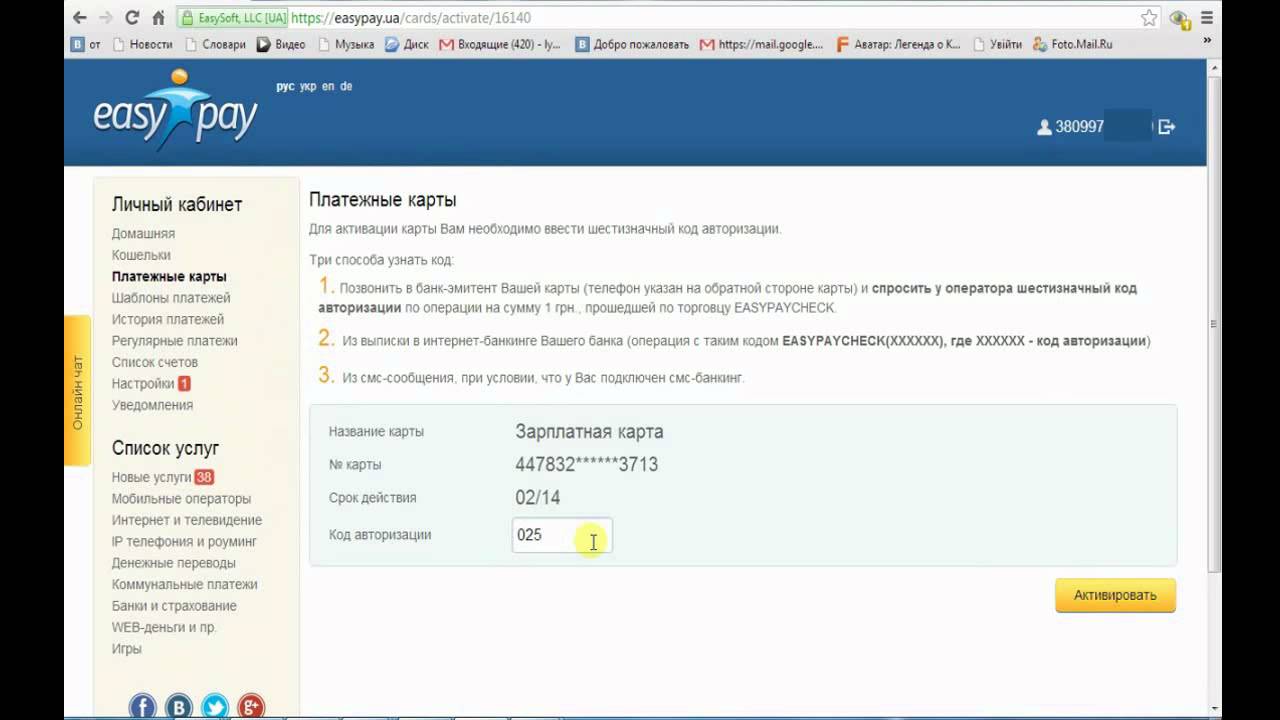Click the logout icon beside phone number

1167,127
